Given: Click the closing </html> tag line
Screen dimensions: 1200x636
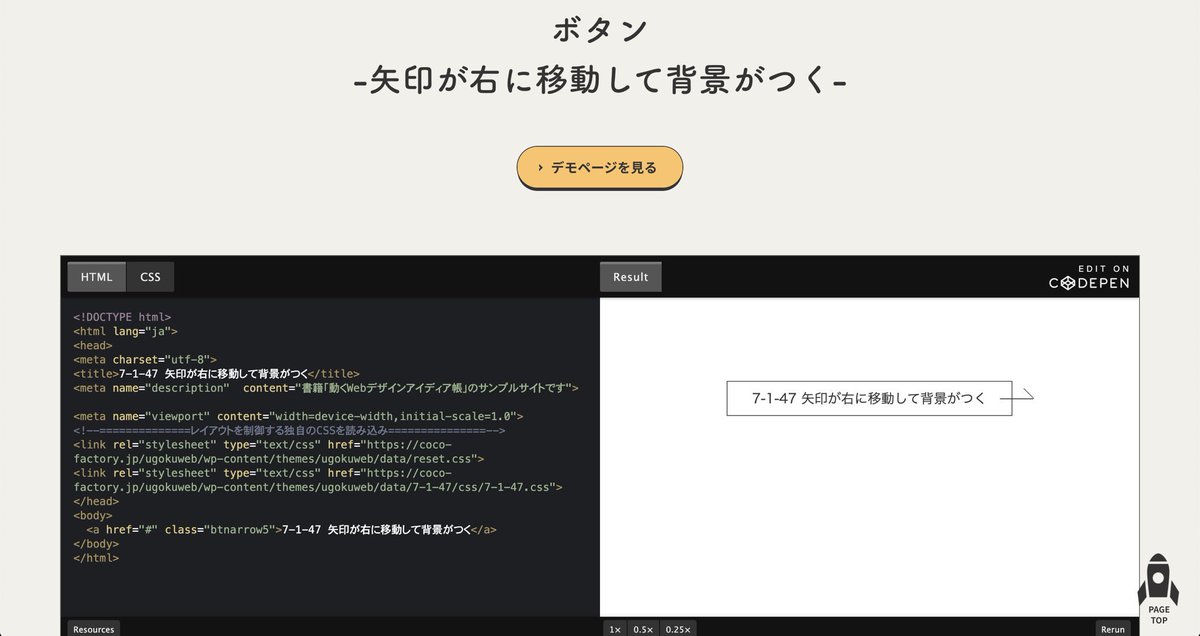Looking at the screenshot, I should pyautogui.click(x=96, y=557).
